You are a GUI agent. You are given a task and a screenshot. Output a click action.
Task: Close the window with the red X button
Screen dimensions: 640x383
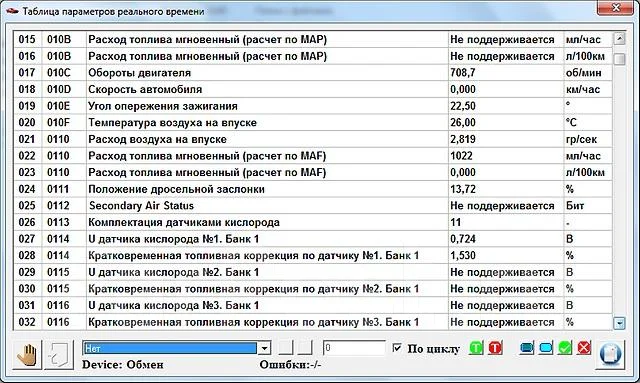pos(615,8)
